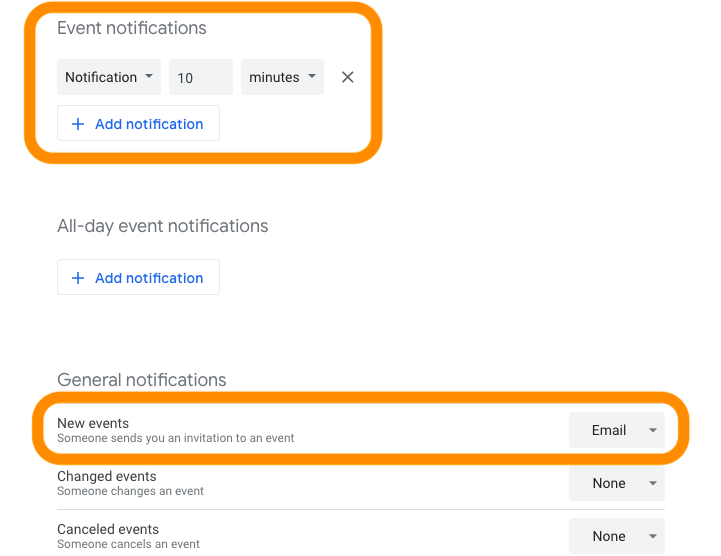Open the Notification type dropdown
This screenshot has width=721, height=556.
(x=109, y=77)
